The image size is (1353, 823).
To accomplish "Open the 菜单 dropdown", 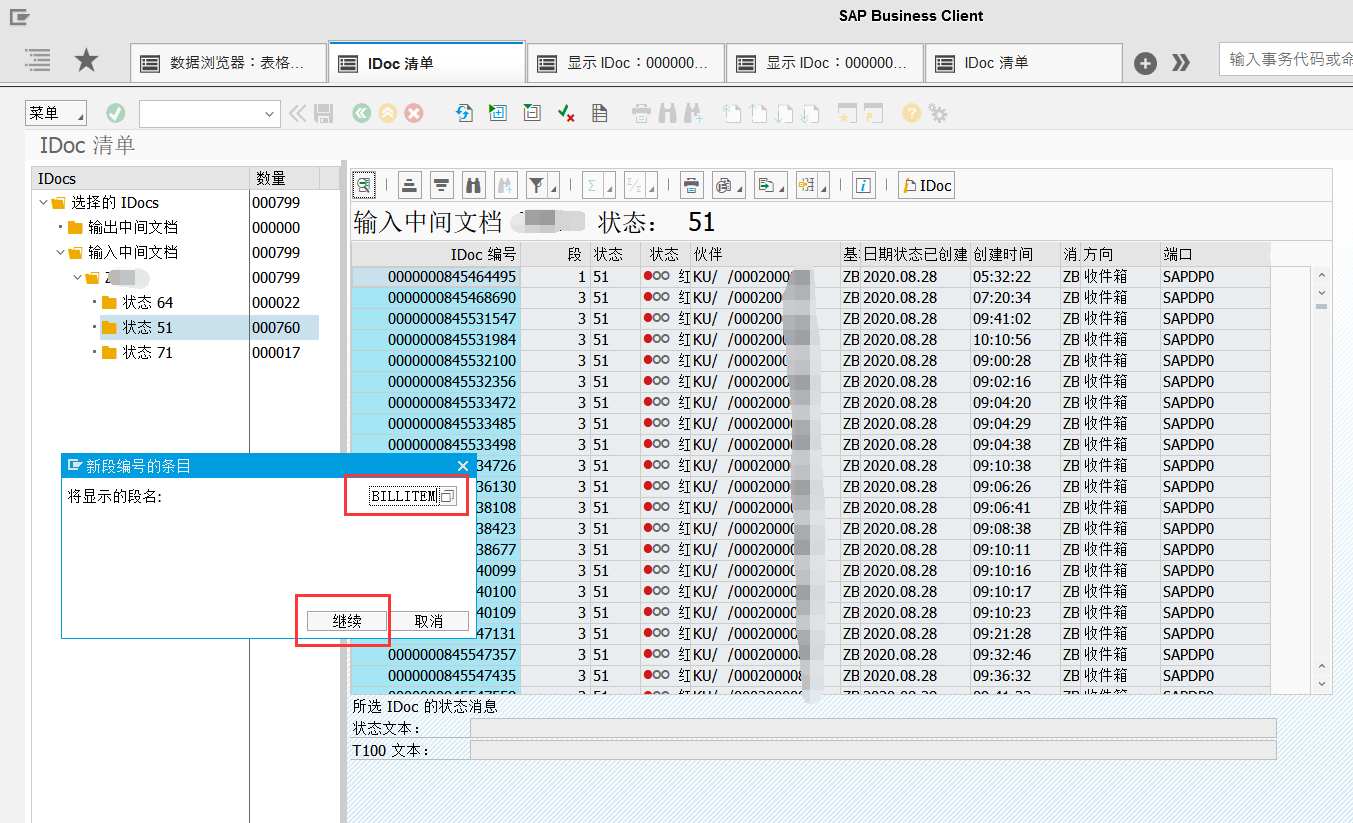I will (x=55, y=114).
